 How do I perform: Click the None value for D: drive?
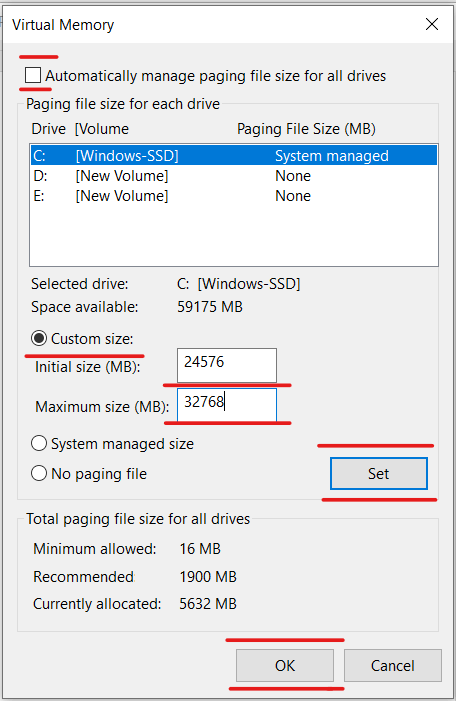[x=293, y=176]
